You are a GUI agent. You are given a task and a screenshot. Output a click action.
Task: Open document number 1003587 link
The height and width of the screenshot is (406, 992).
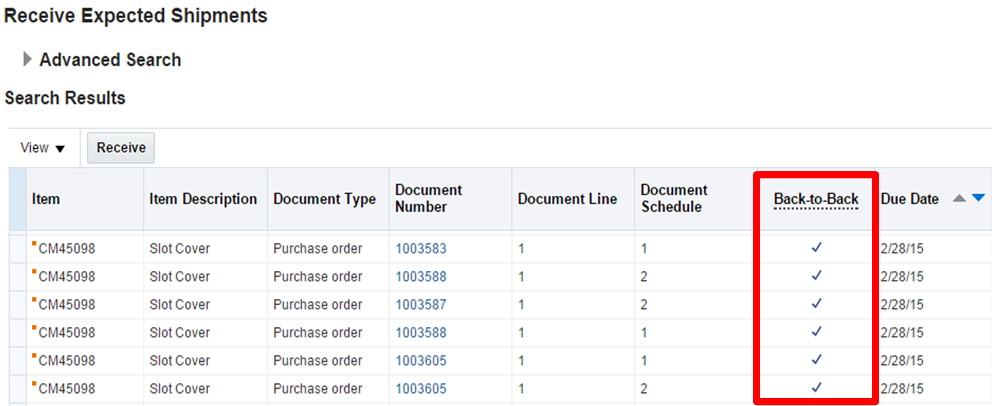point(421,304)
